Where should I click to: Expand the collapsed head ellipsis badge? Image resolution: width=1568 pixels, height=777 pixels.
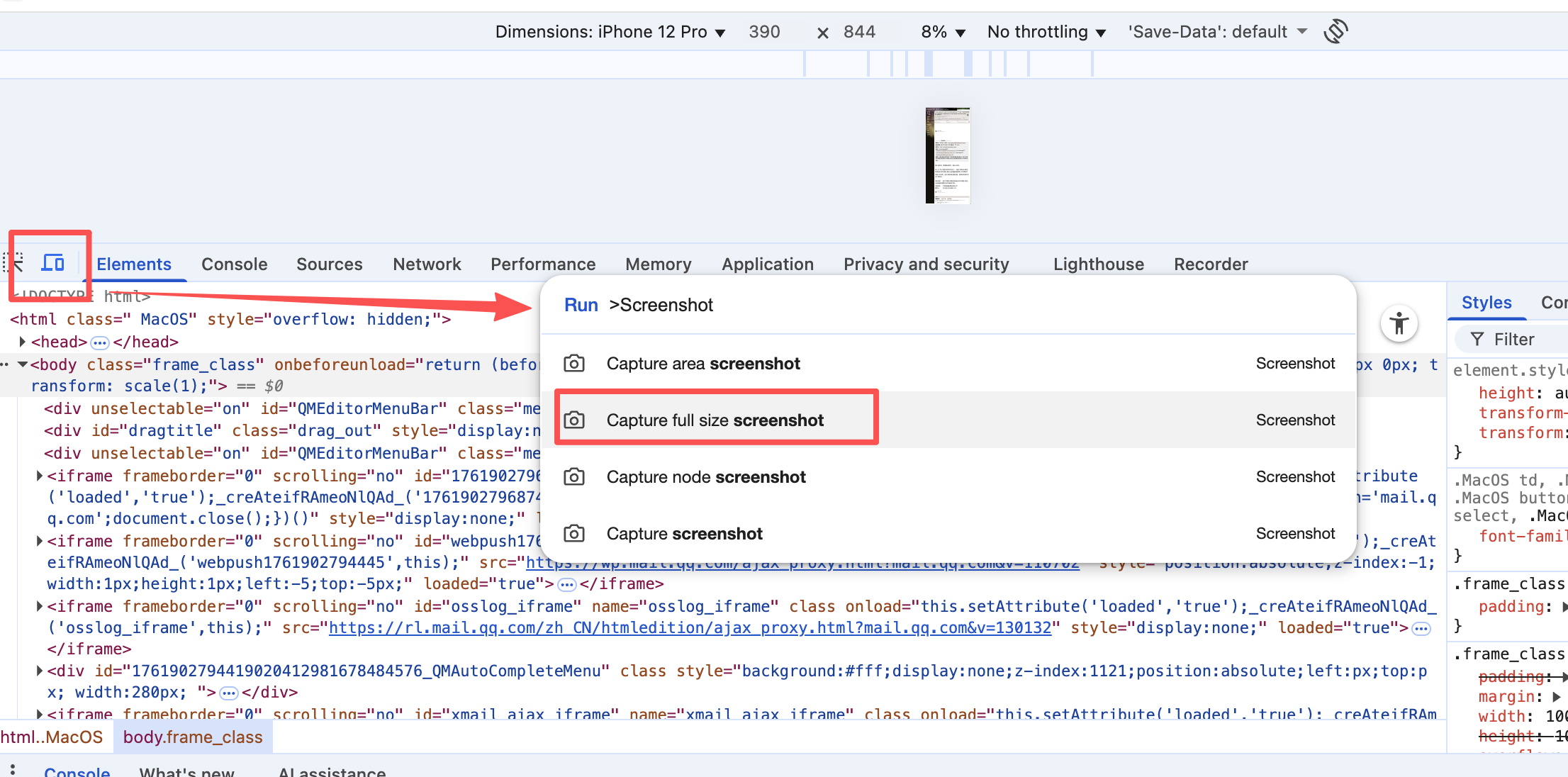tap(100, 343)
